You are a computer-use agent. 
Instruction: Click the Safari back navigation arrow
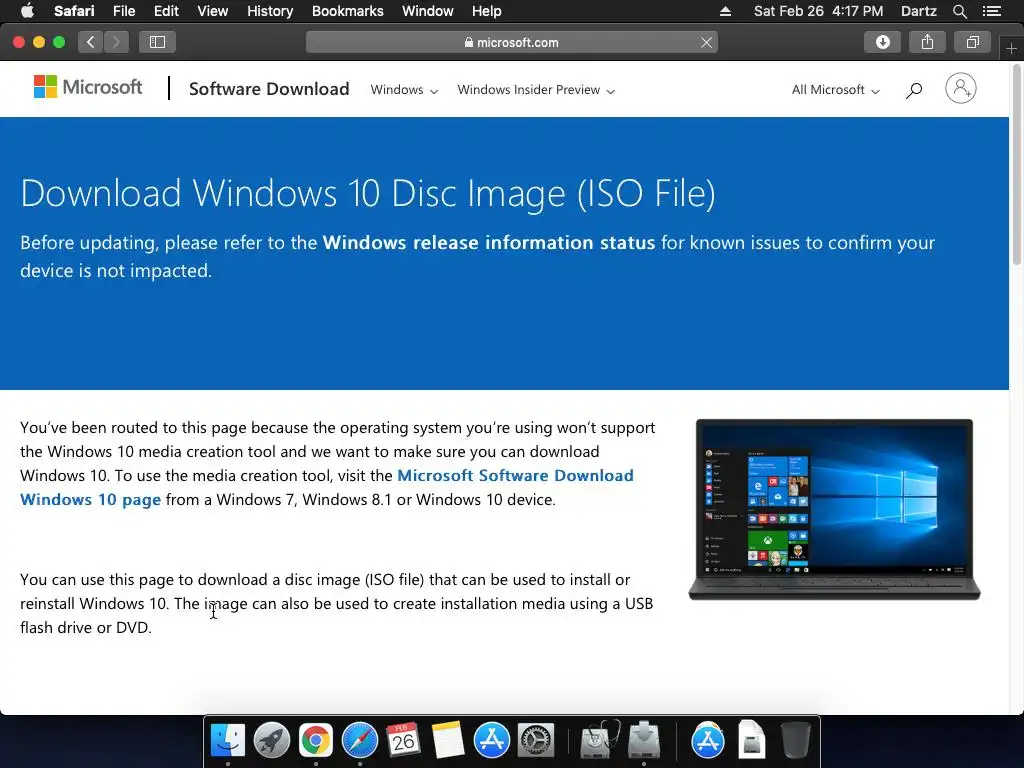(91, 42)
